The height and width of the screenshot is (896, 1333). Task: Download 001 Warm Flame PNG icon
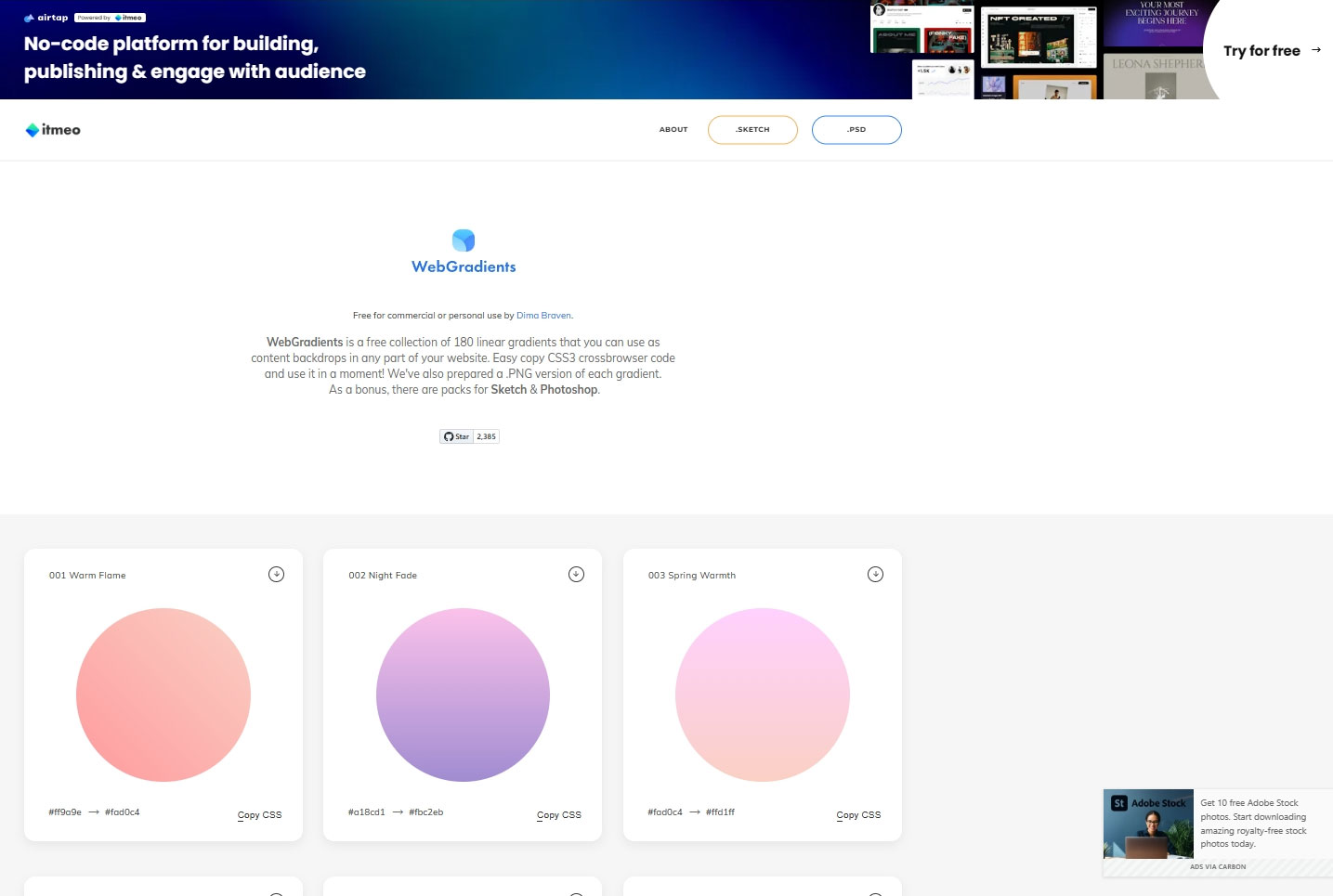point(276,575)
